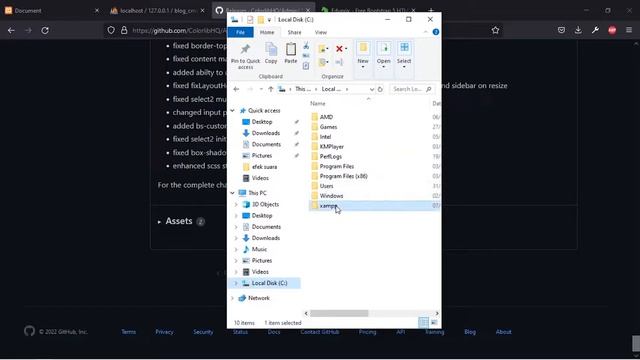Open the Terms footer link
Screen dimensions: 640x360
(129, 332)
